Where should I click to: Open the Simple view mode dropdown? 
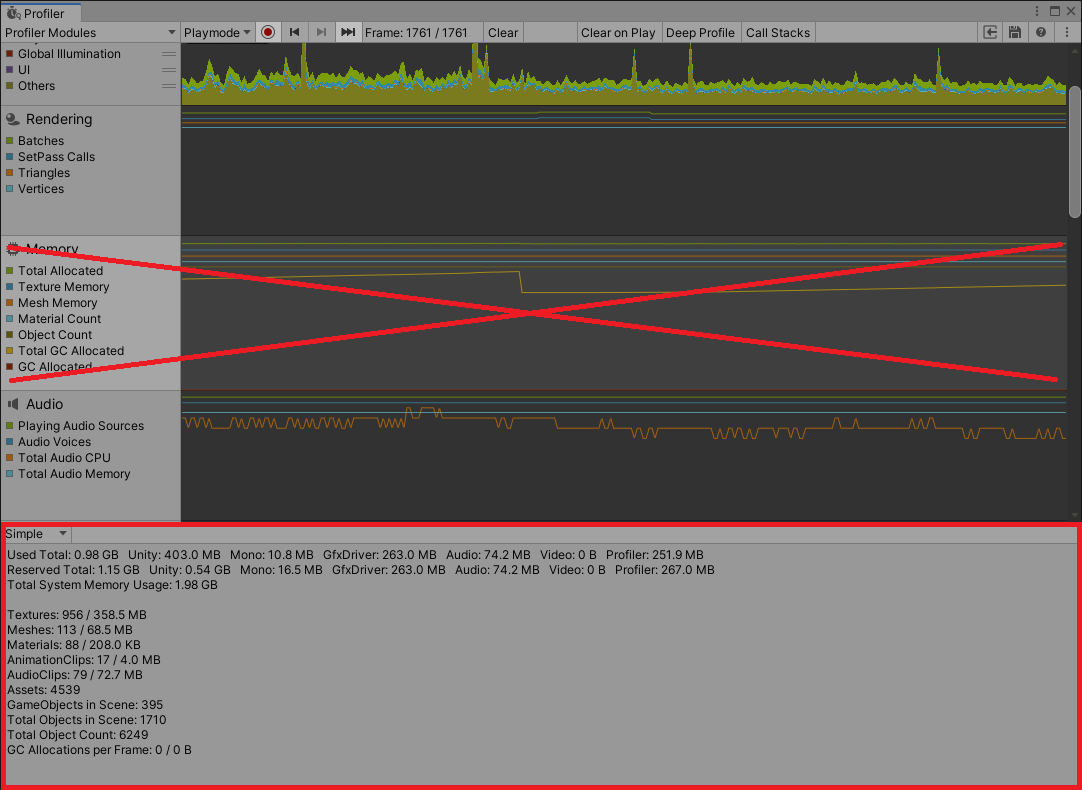(x=36, y=534)
